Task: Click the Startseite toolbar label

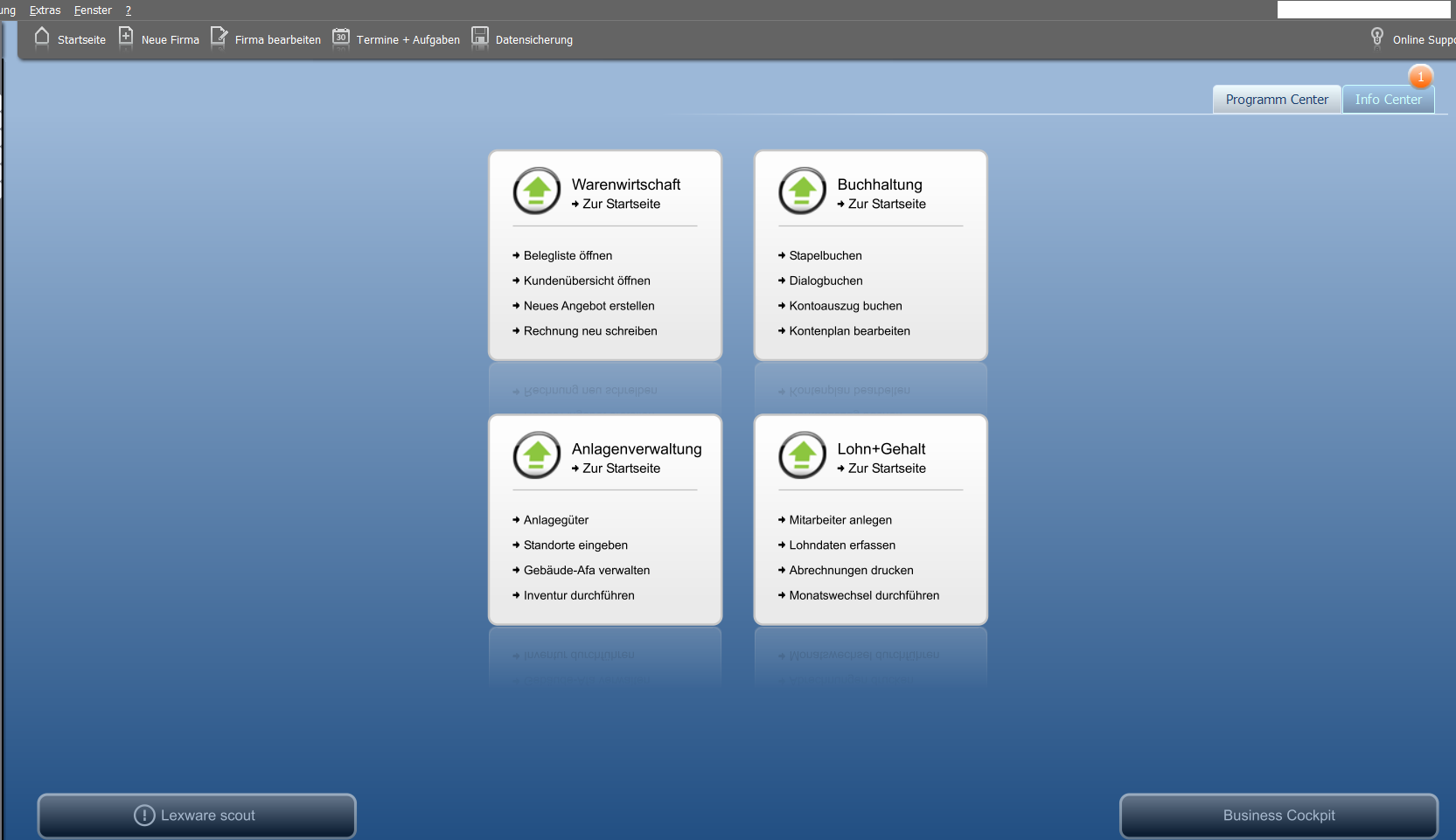Action: pyautogui.click(x=81, y=40)
